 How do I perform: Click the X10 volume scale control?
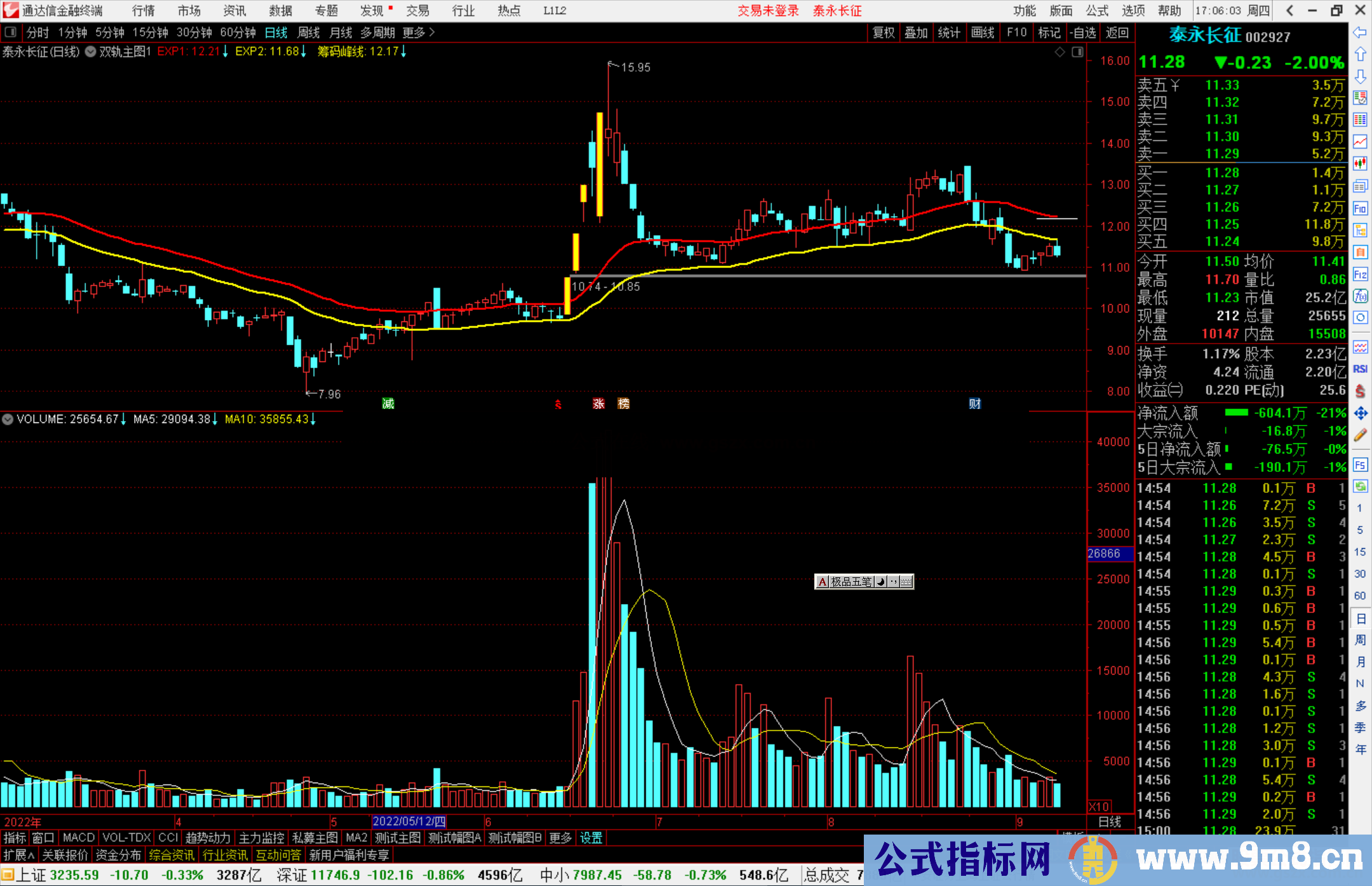click(1099, 806)
